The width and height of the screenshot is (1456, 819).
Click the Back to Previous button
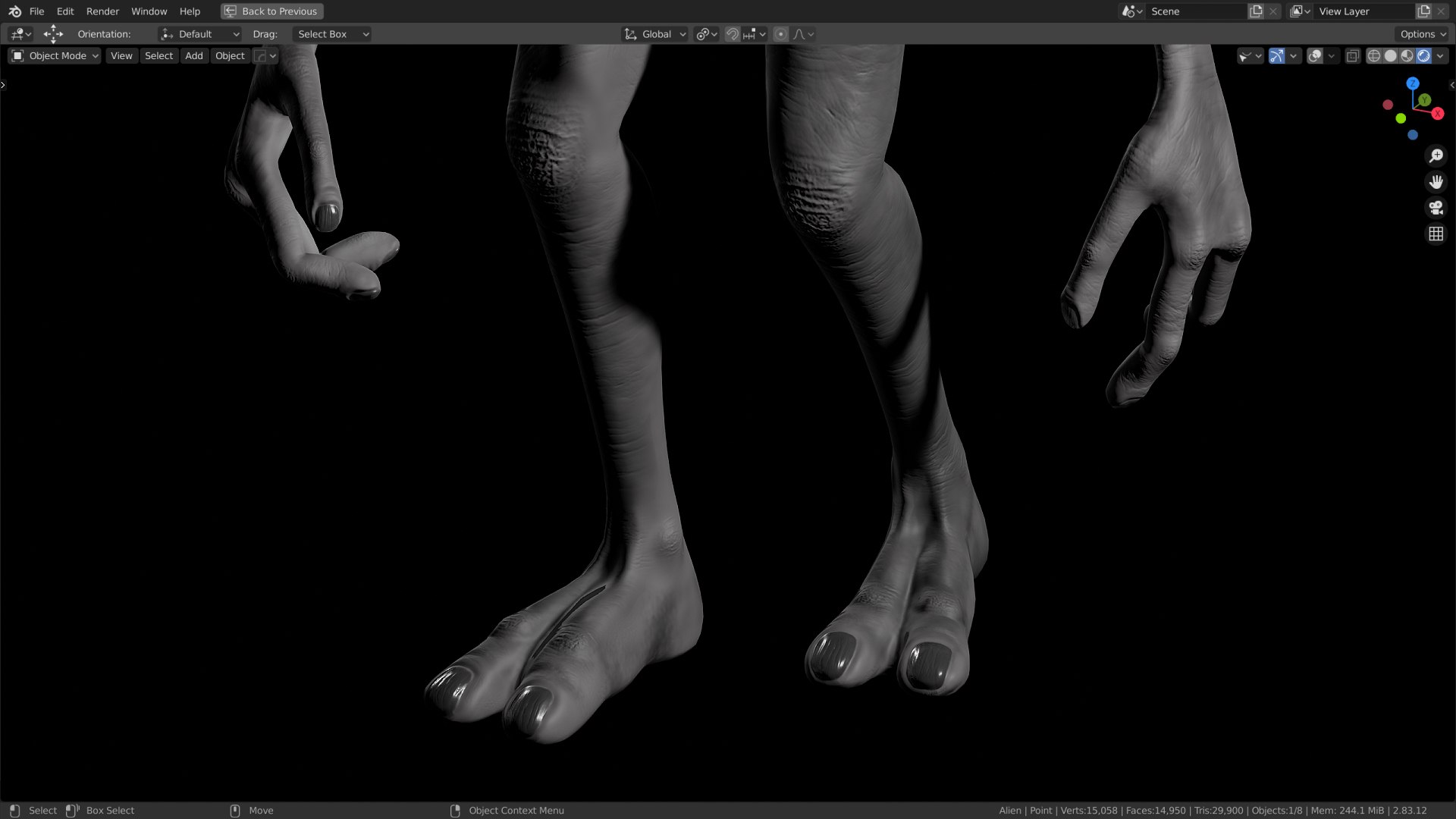pyautogui.click(x=271, y=11)
